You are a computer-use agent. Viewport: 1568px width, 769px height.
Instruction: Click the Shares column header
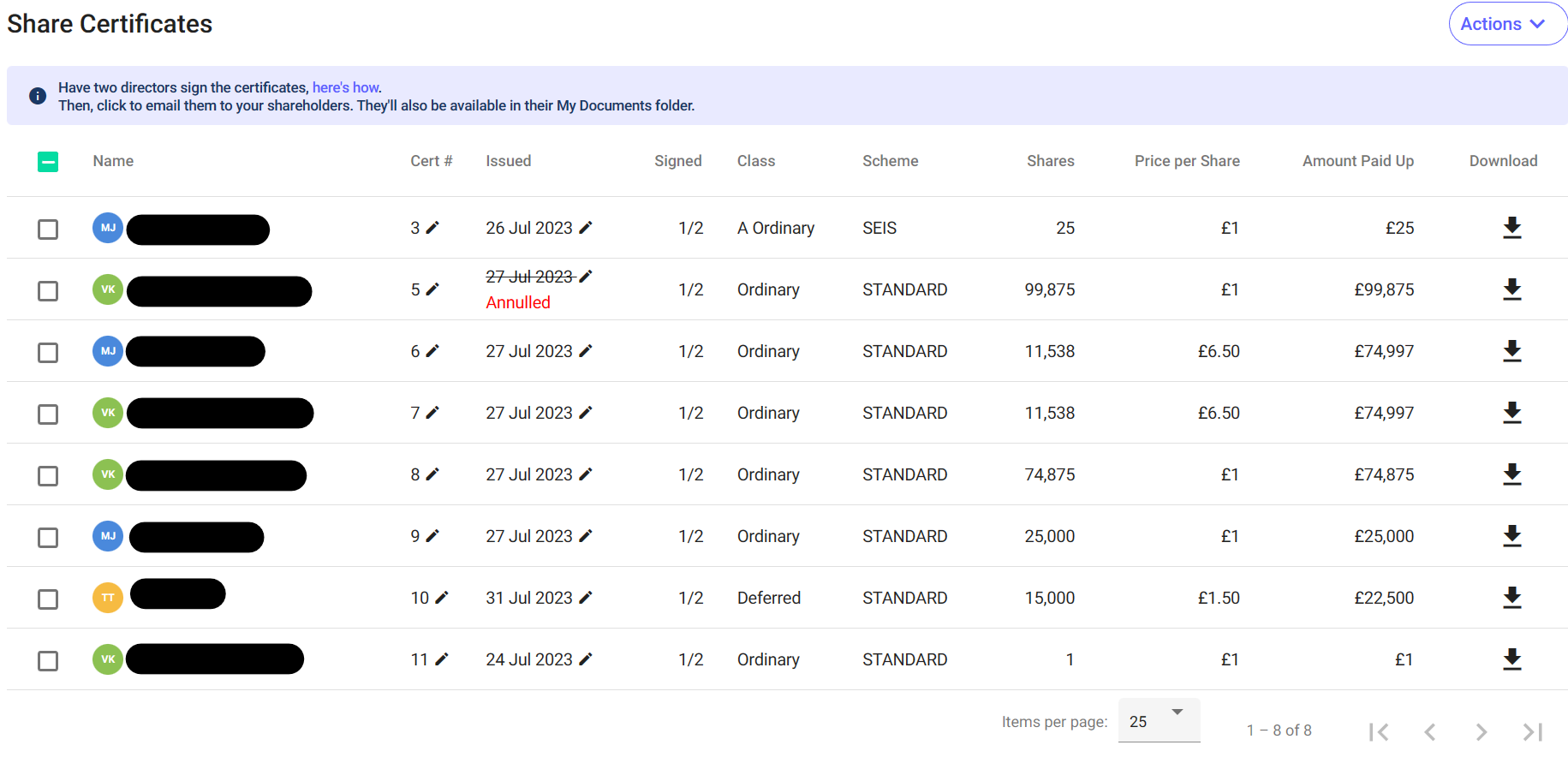1050,161
